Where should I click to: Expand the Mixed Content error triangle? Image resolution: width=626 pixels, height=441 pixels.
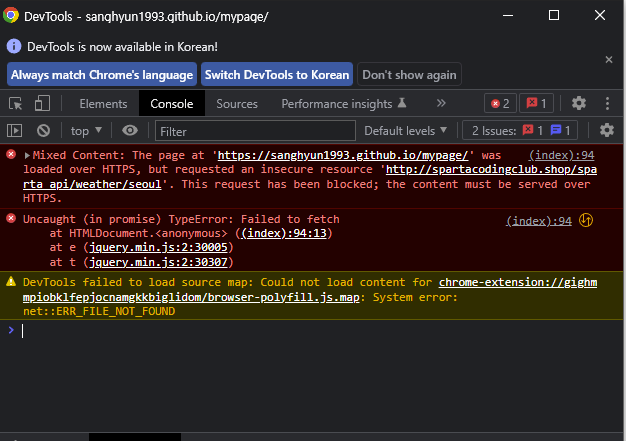click(x=27, y=155)
